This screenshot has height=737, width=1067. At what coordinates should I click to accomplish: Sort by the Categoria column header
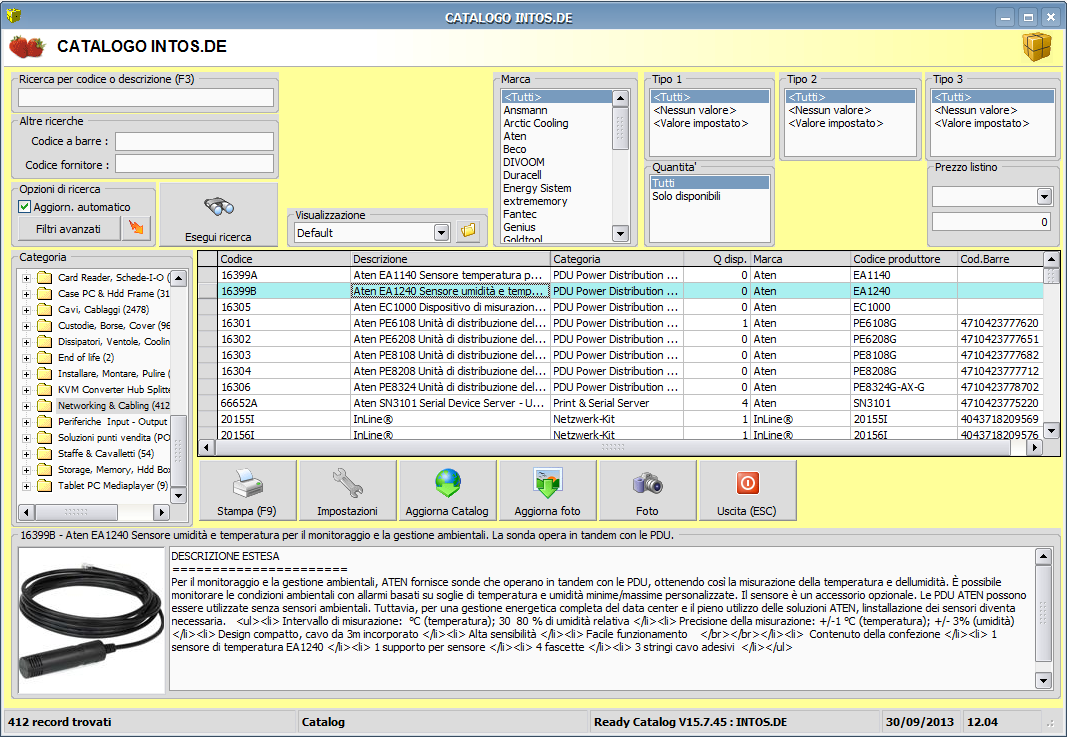(x=617, y=259)
